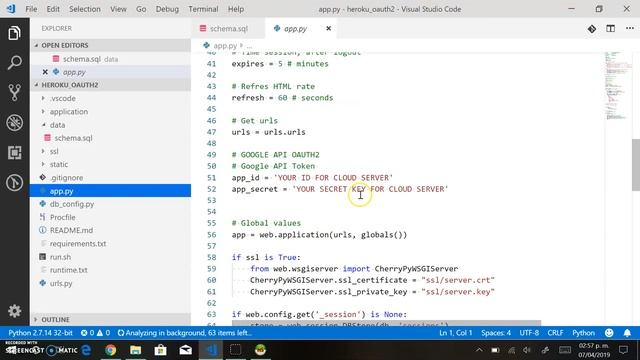
Task: Open run.sh file
Action: click(60, 257)
